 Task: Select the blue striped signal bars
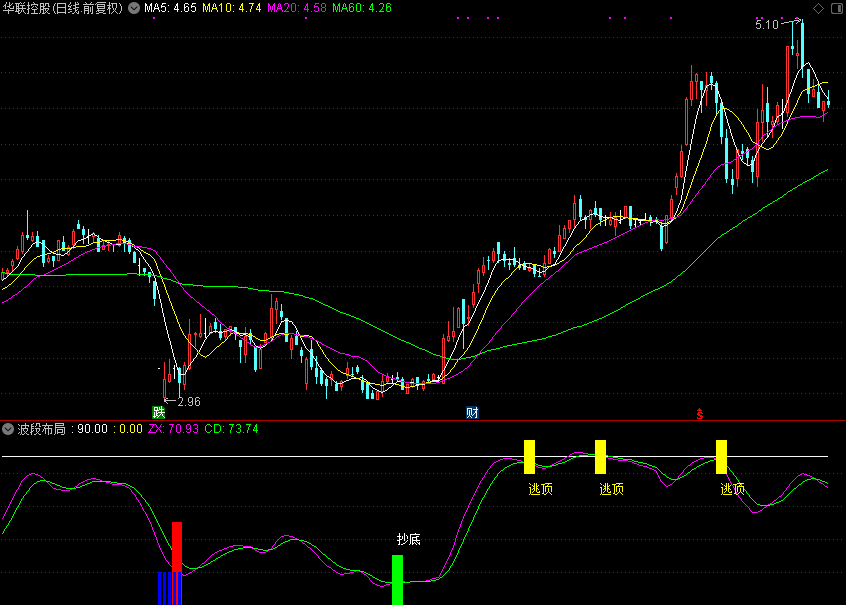pos(169,588)
